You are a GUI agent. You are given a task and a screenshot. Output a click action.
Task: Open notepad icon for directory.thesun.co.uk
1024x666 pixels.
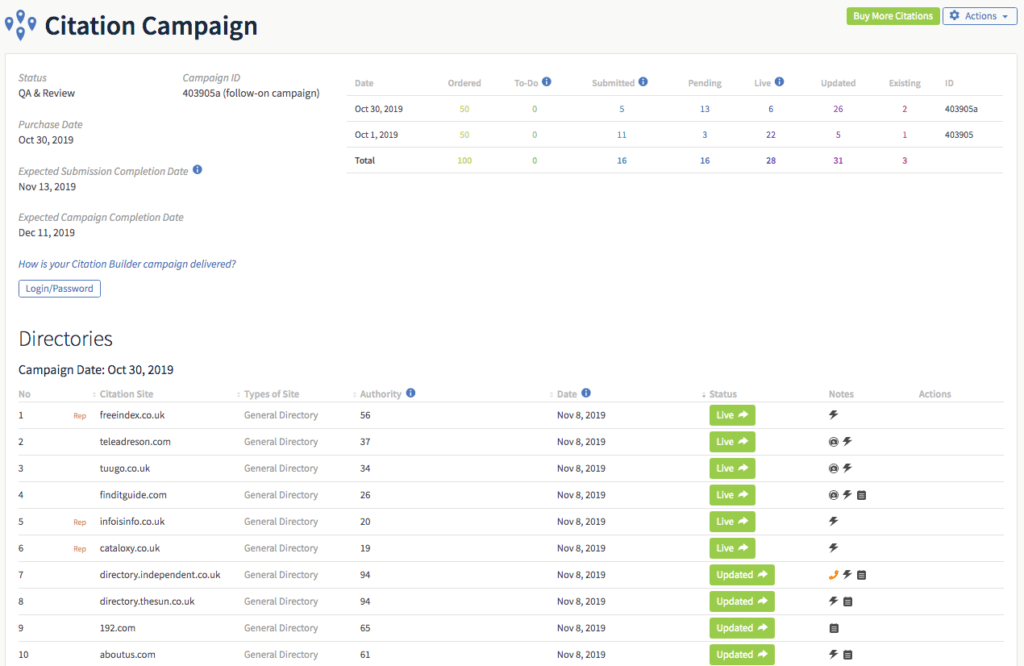tap(848, 602)
